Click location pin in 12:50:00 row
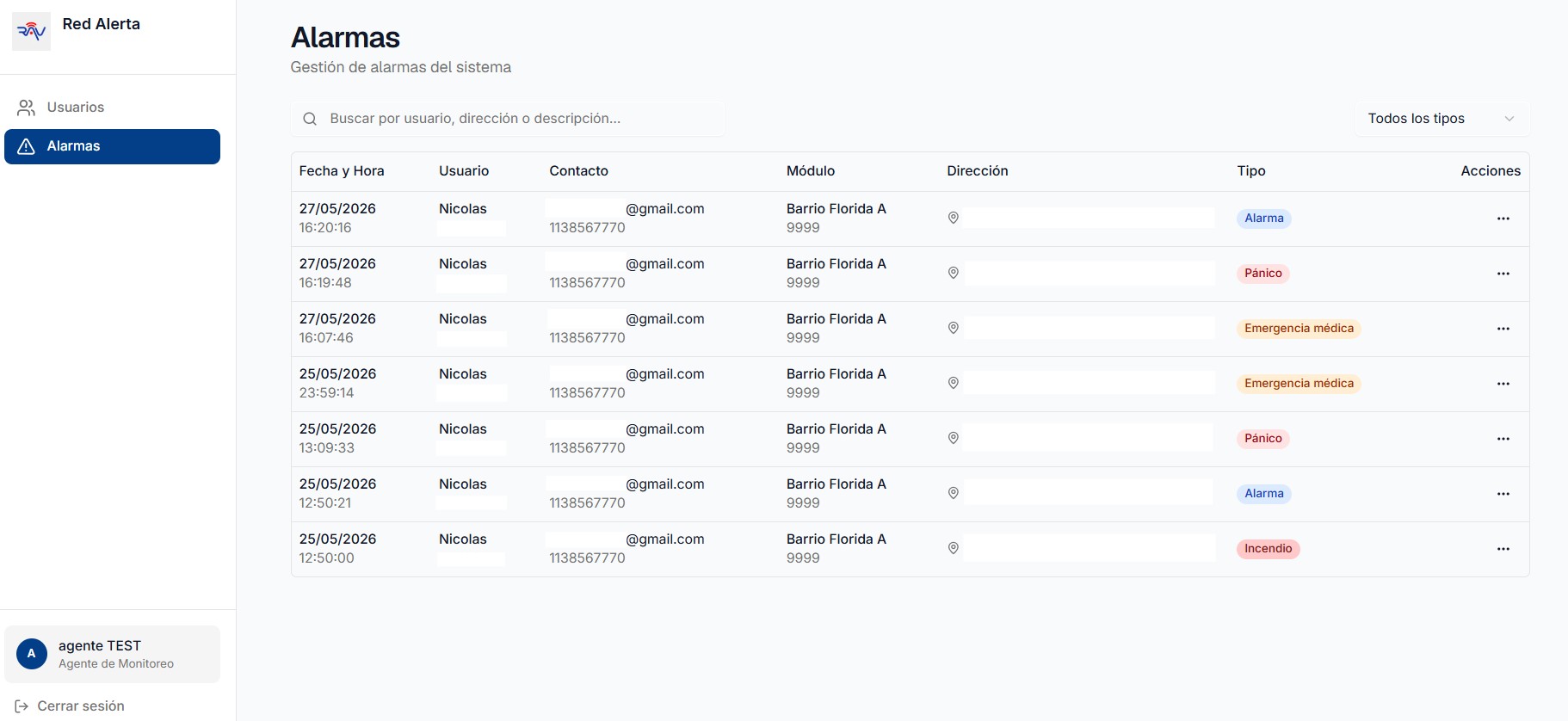 coord(953,548)
